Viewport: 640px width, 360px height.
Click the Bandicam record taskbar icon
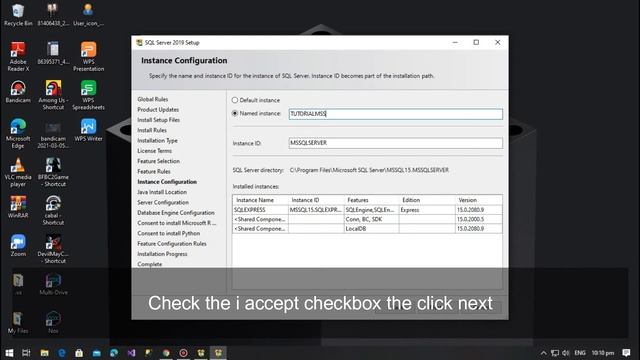click(183, 353)
